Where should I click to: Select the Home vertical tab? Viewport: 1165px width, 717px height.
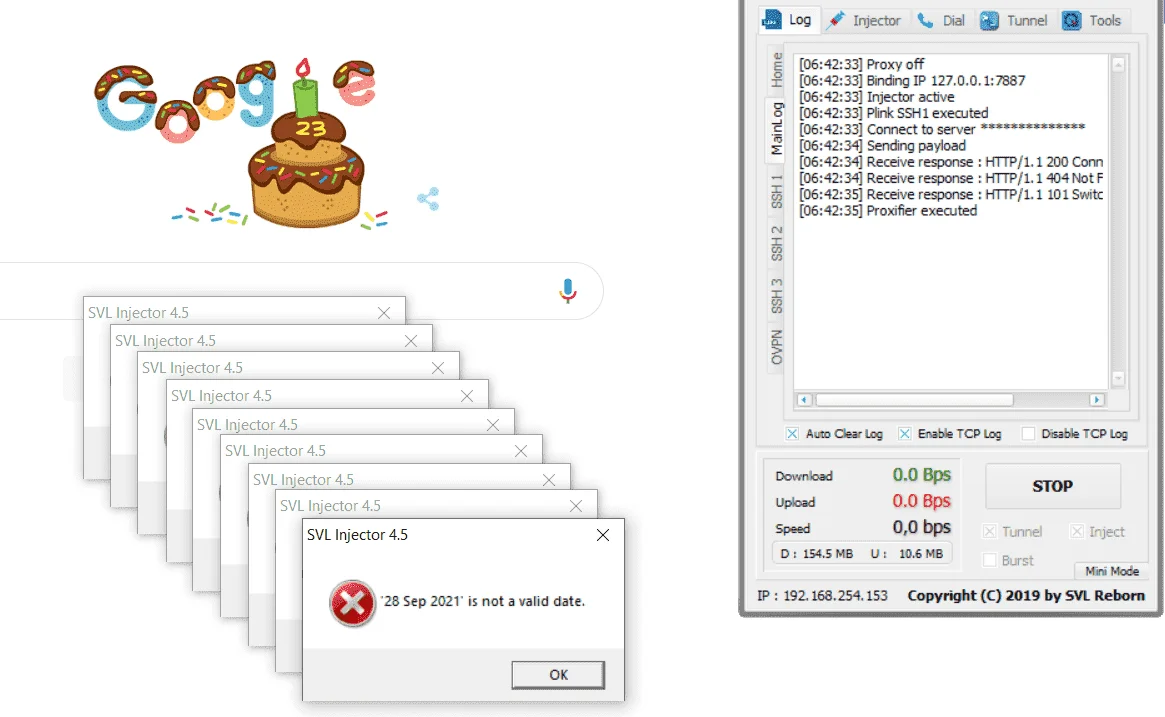coord(776,69)
